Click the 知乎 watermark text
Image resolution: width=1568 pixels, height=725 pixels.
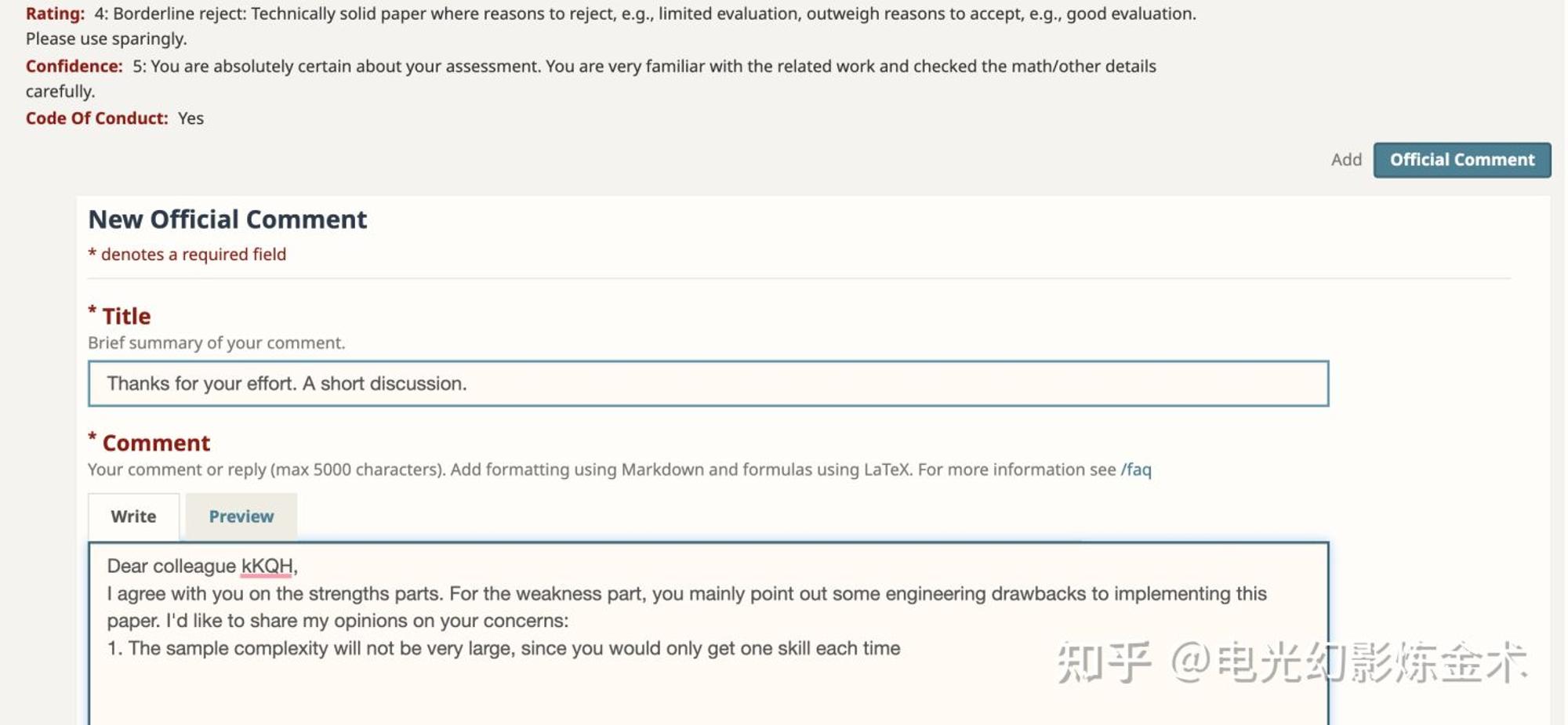point(1105,662)
